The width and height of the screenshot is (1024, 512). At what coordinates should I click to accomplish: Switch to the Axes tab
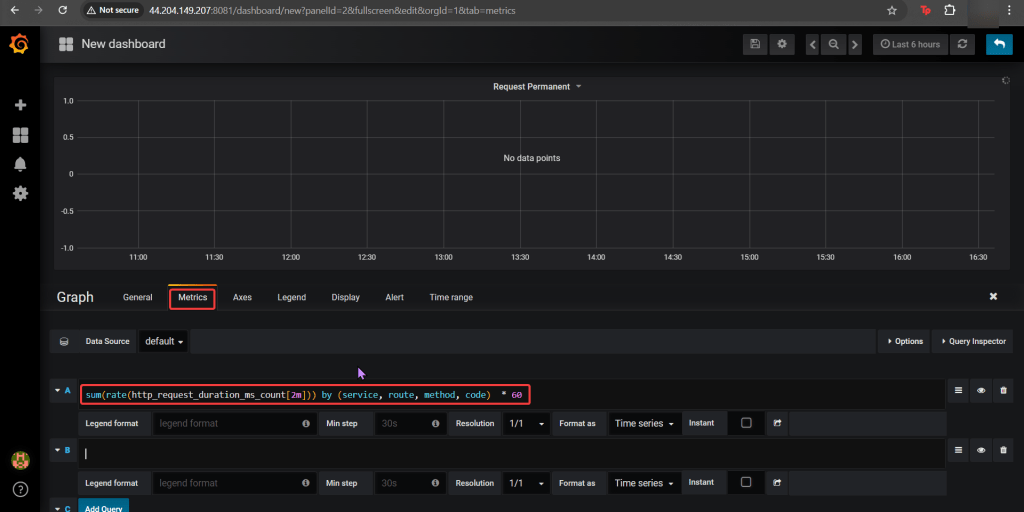click(242, 297)
